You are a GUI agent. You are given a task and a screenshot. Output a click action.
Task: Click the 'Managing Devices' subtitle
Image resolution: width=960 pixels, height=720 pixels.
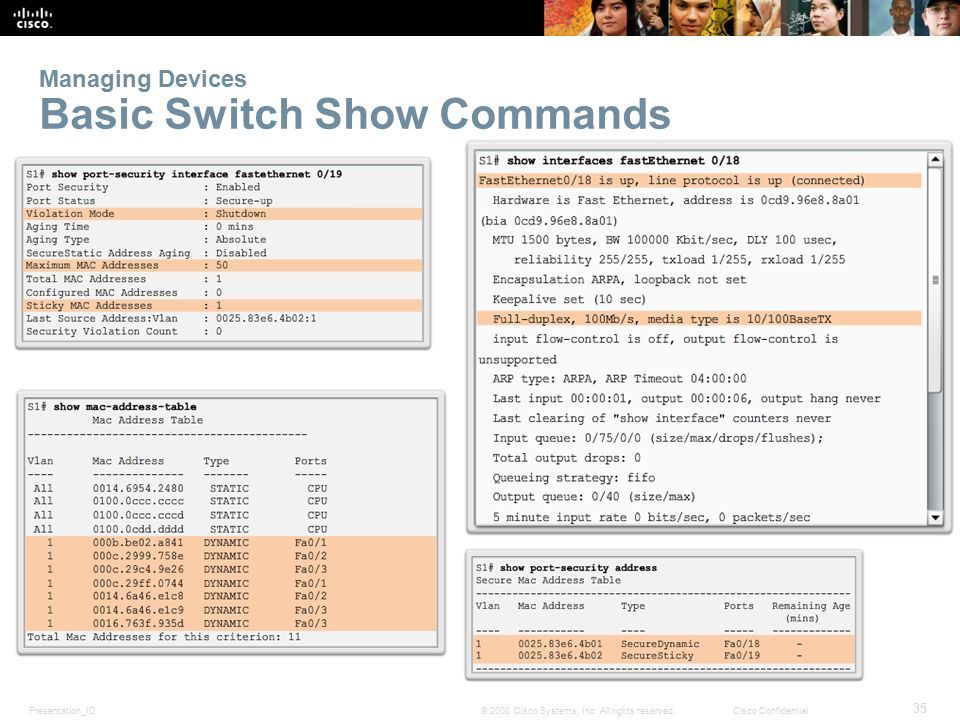(143, 79)
